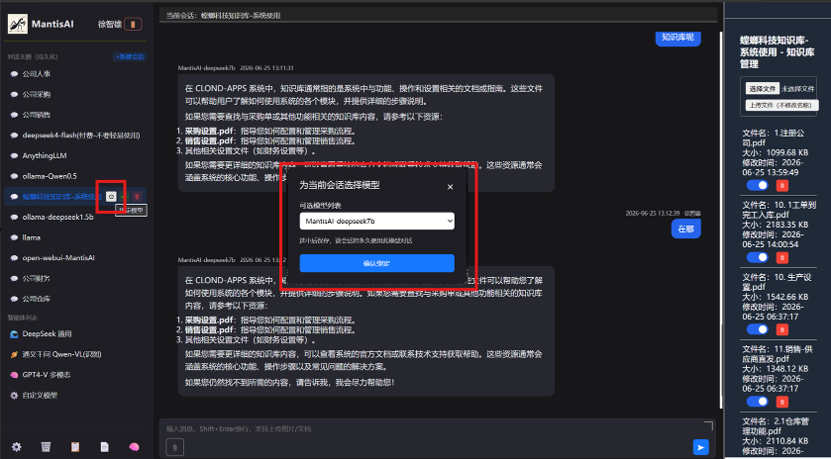Click the 通义千问 Qwen-VL agent icon
Screen dimensions: 831x459
coord(14,355)
